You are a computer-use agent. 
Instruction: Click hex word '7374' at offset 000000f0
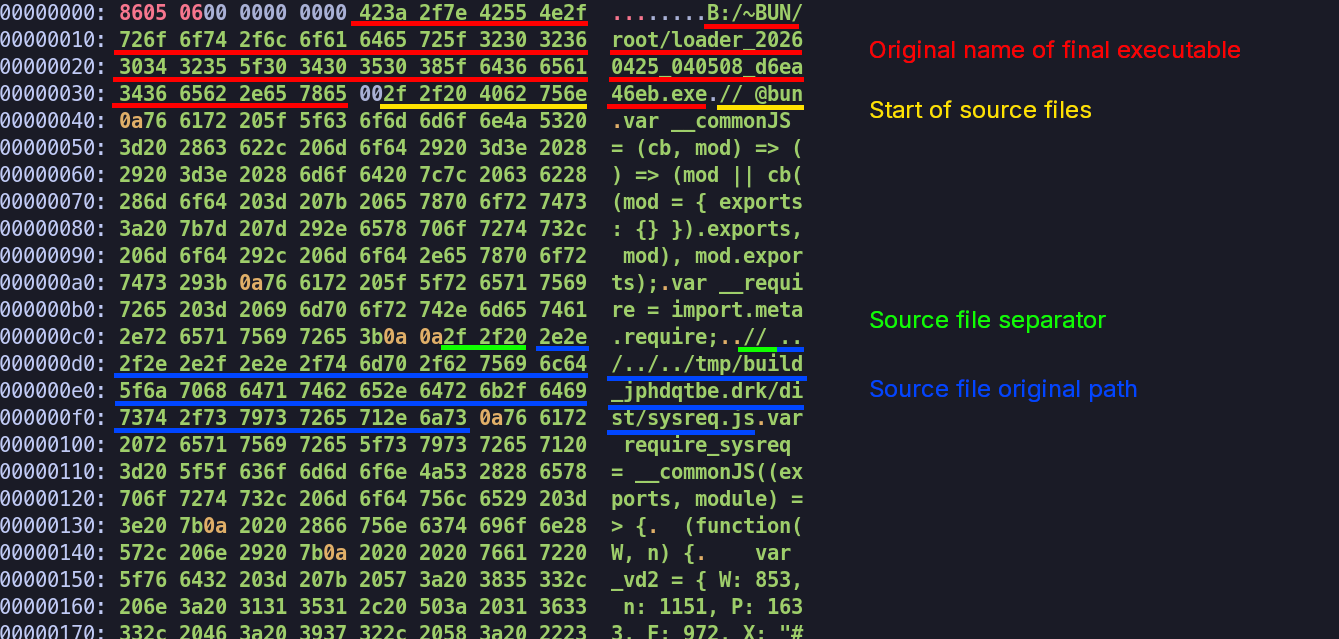pyautogui.click(x=143, y=418)
